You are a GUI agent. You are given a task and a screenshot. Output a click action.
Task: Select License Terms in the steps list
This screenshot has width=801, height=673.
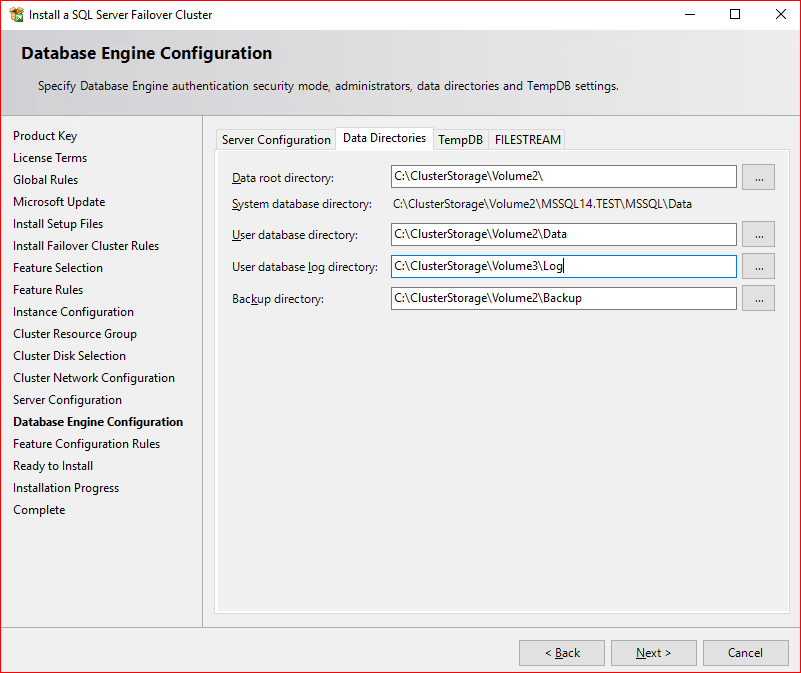50,158
